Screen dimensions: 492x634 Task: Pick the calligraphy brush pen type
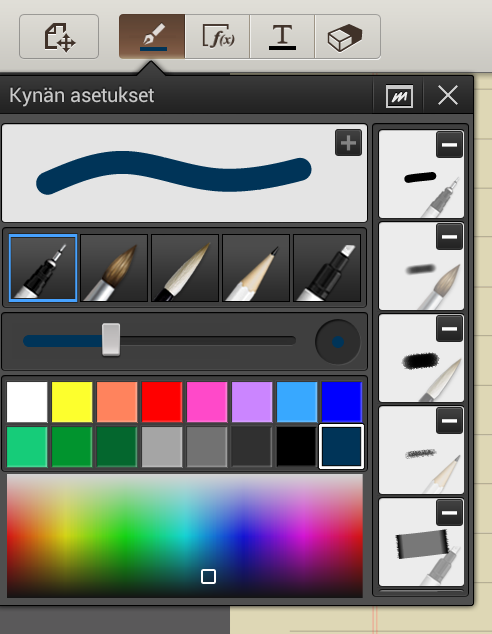(185, 268)
